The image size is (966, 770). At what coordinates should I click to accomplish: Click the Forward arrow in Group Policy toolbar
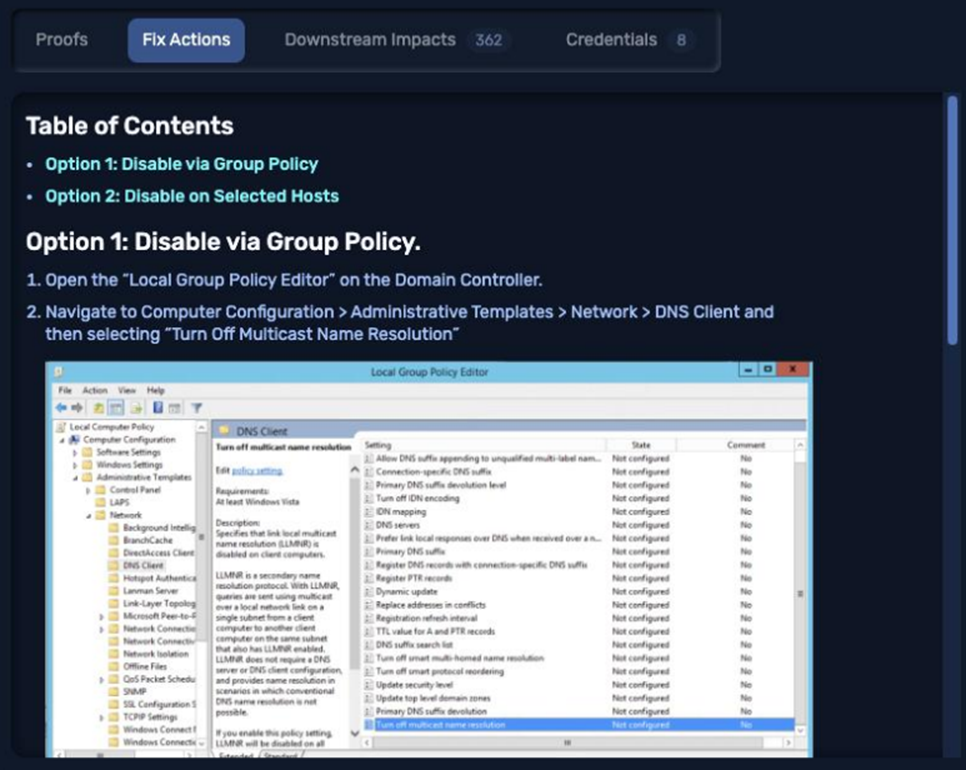[76, 408]
